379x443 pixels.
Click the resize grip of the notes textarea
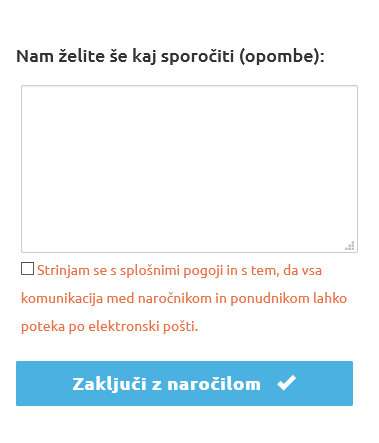coord(350,246)
